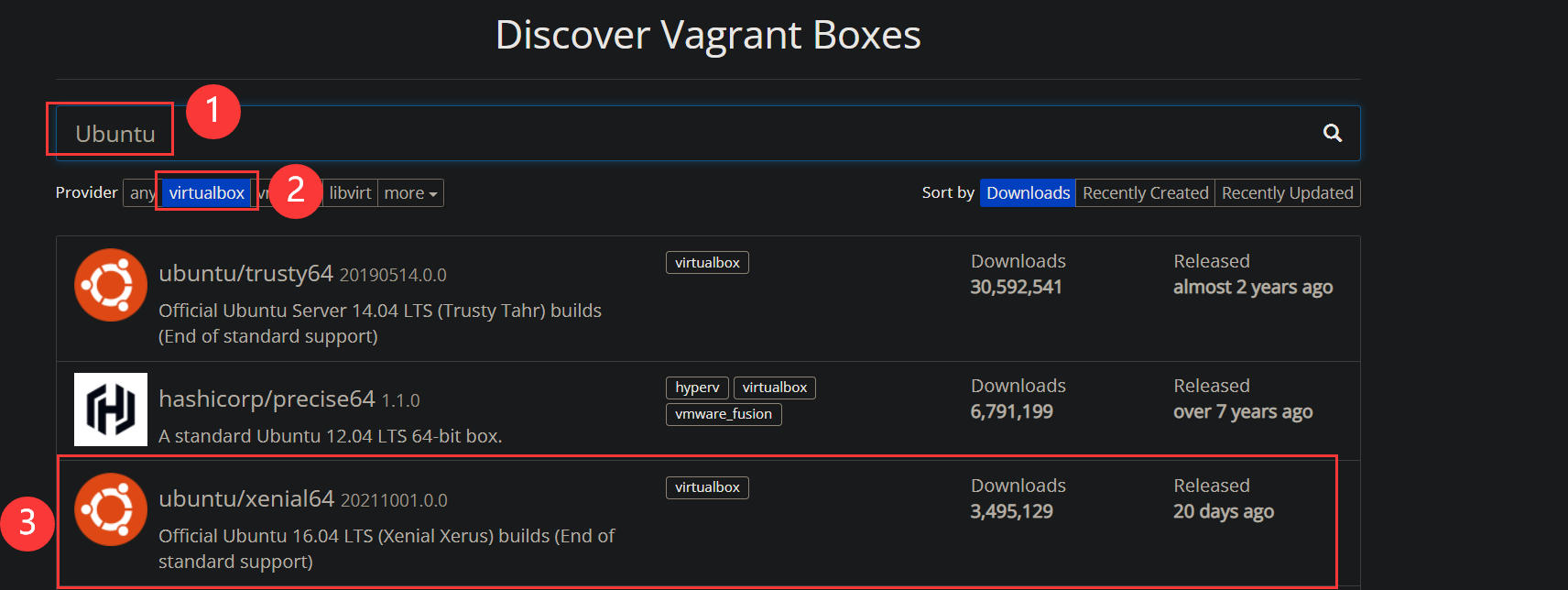This screenshot has height=590, width=1568.
Task: Sort boxes by Downloads
Action: tap(1028, 193)
